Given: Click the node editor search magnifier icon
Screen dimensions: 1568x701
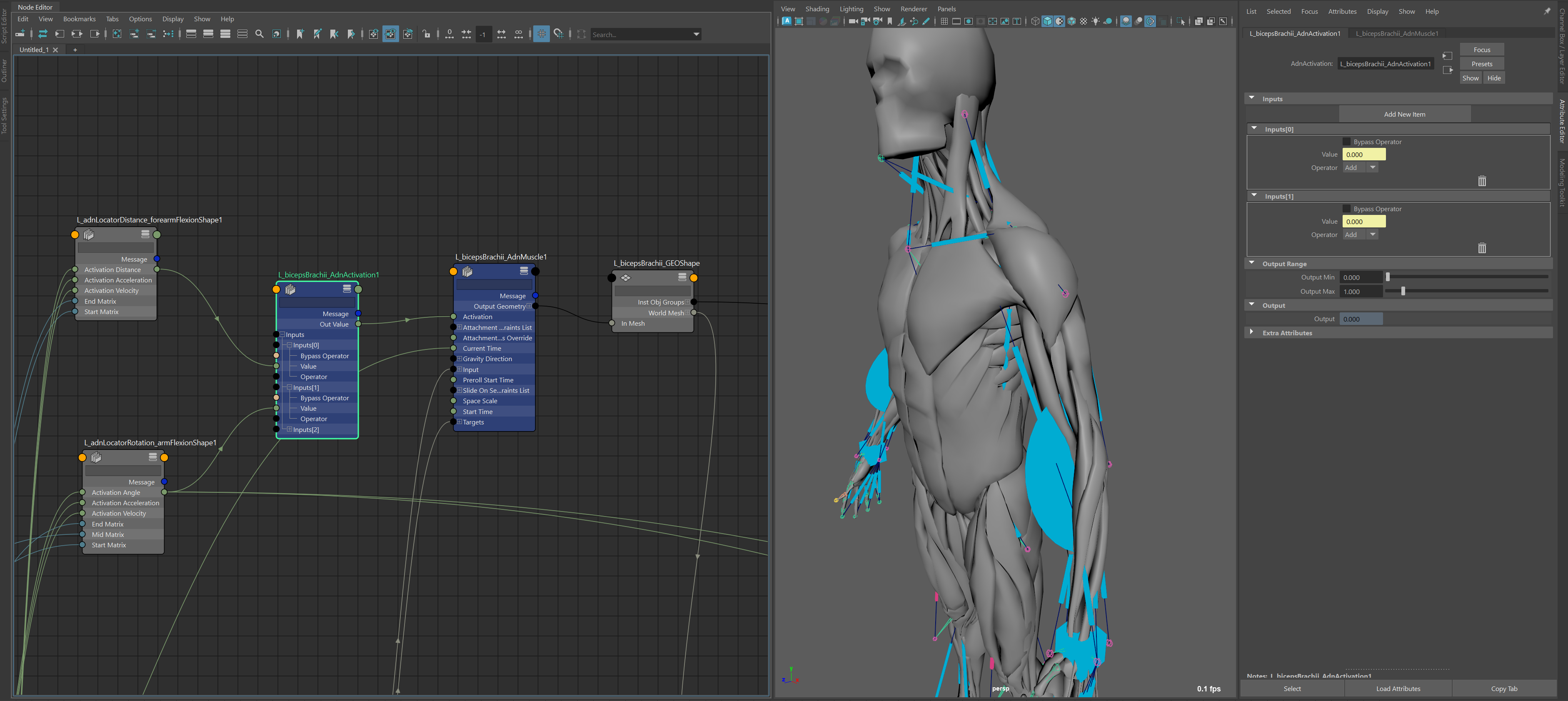Looking at the screenshot, I should tap(259, 34).
